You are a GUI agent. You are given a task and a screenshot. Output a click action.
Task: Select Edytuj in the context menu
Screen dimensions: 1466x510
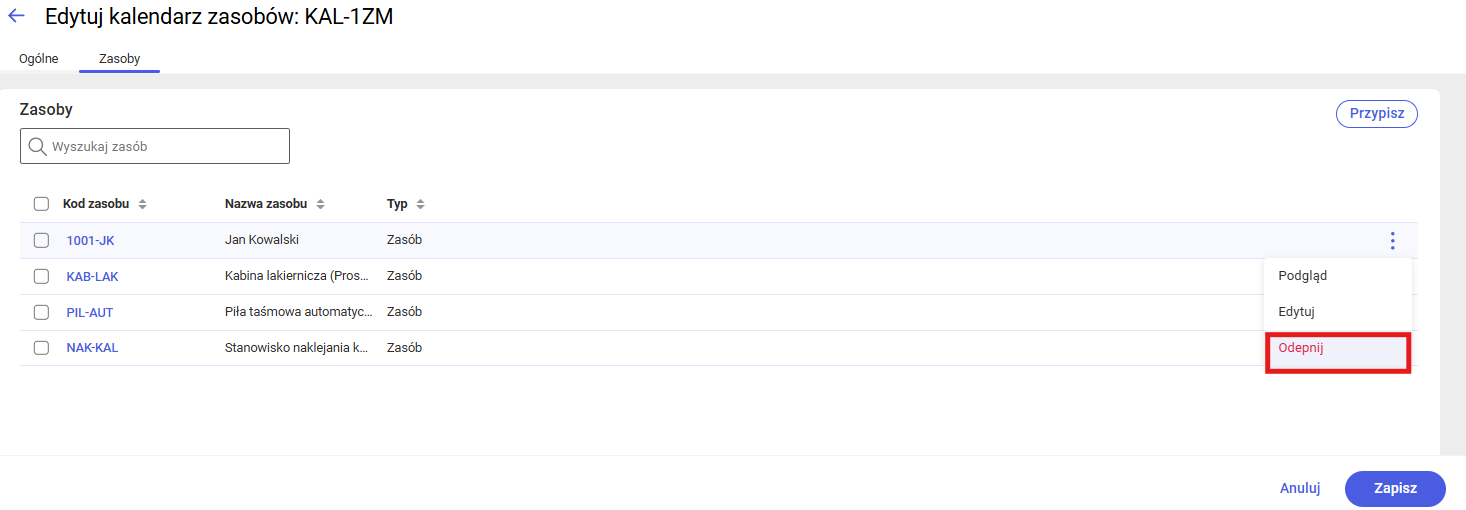1296,312
